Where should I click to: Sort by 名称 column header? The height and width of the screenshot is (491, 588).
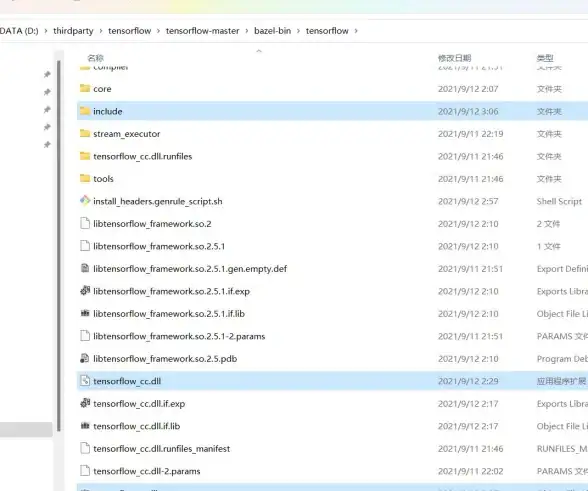[95, 58]
